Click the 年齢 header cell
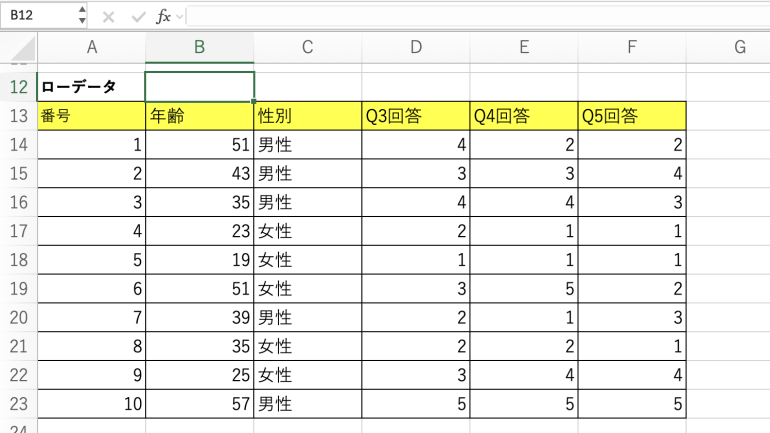Image resolution: width=770 pixels, height=433 pixels. [x=199, y=116]
